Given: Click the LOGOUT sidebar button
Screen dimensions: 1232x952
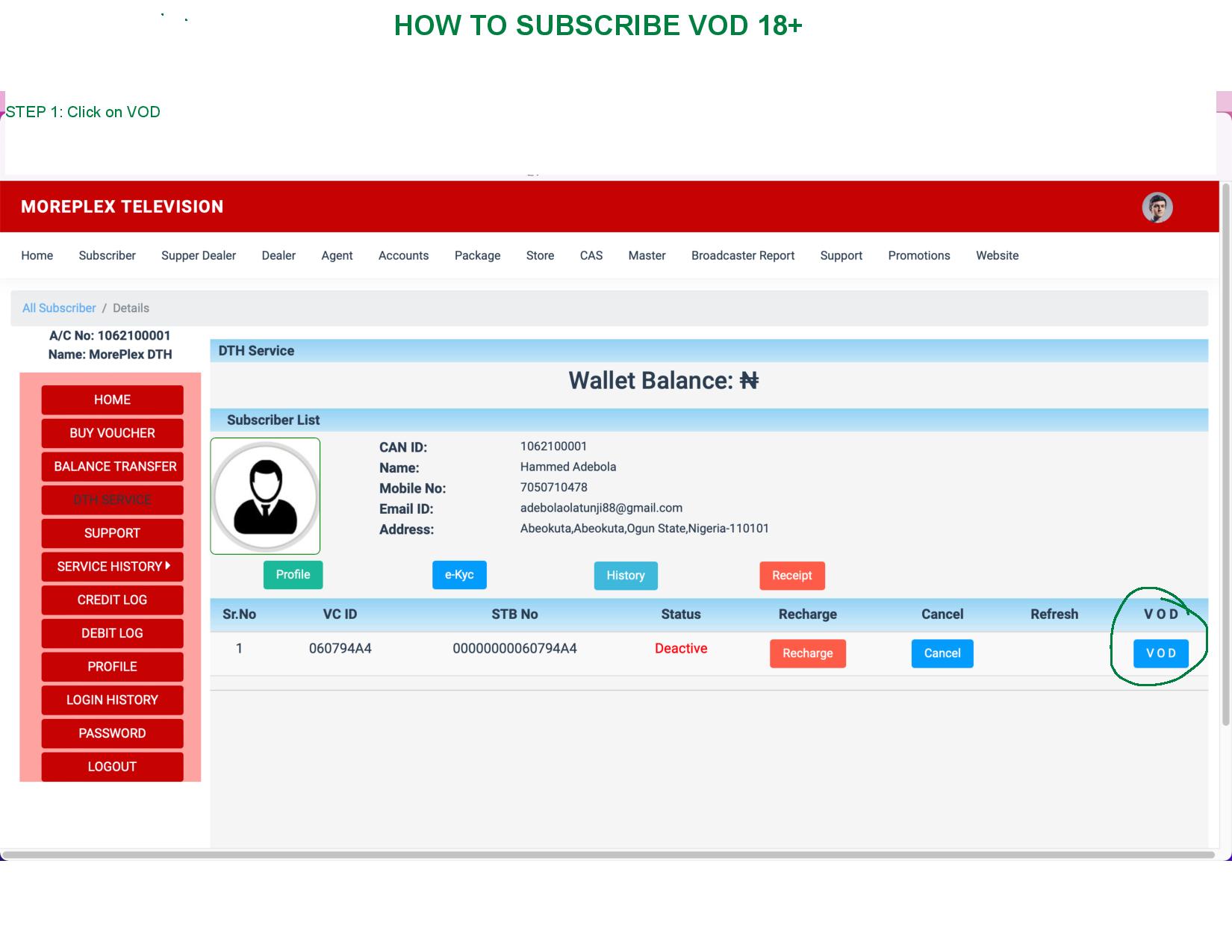Looking at the screenshot, I should point(112,767).
